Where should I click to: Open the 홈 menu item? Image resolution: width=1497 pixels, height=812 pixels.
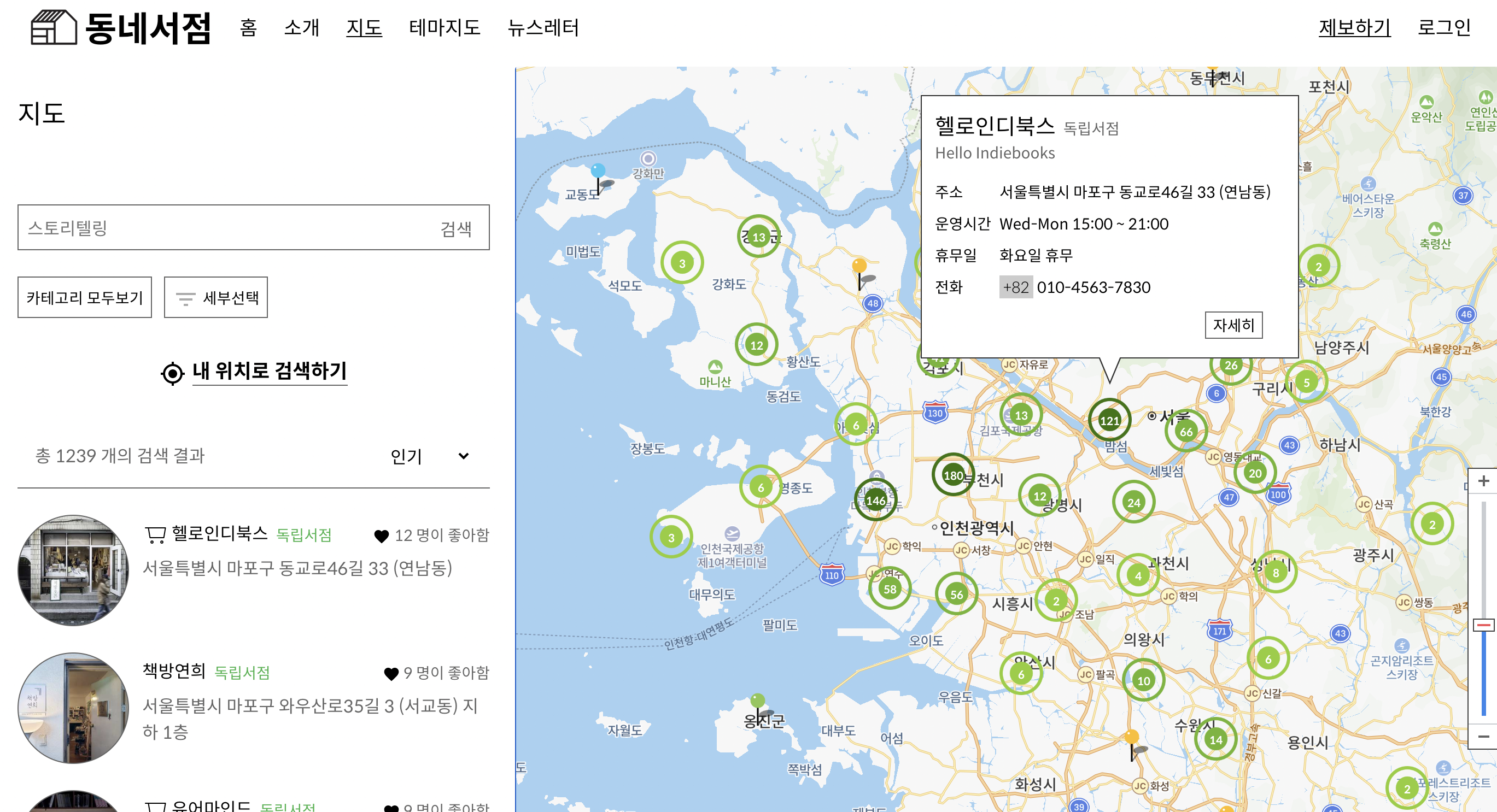pyautogui.click(x=248, y=27)
